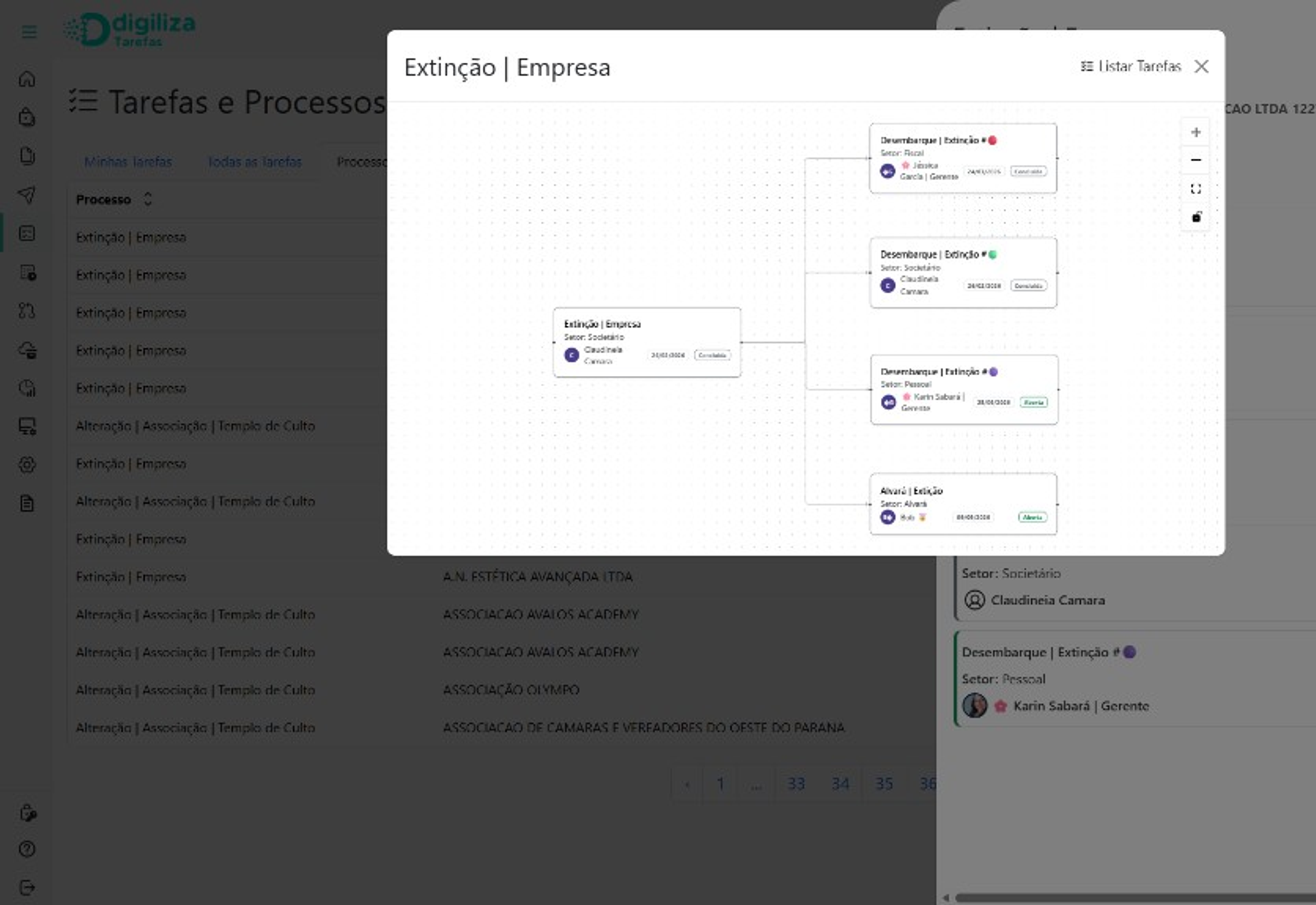Click Setor: Societário in right panel
Image resolution: width=1316 pixels, height=905 pixels.
tap(1011, 573)
